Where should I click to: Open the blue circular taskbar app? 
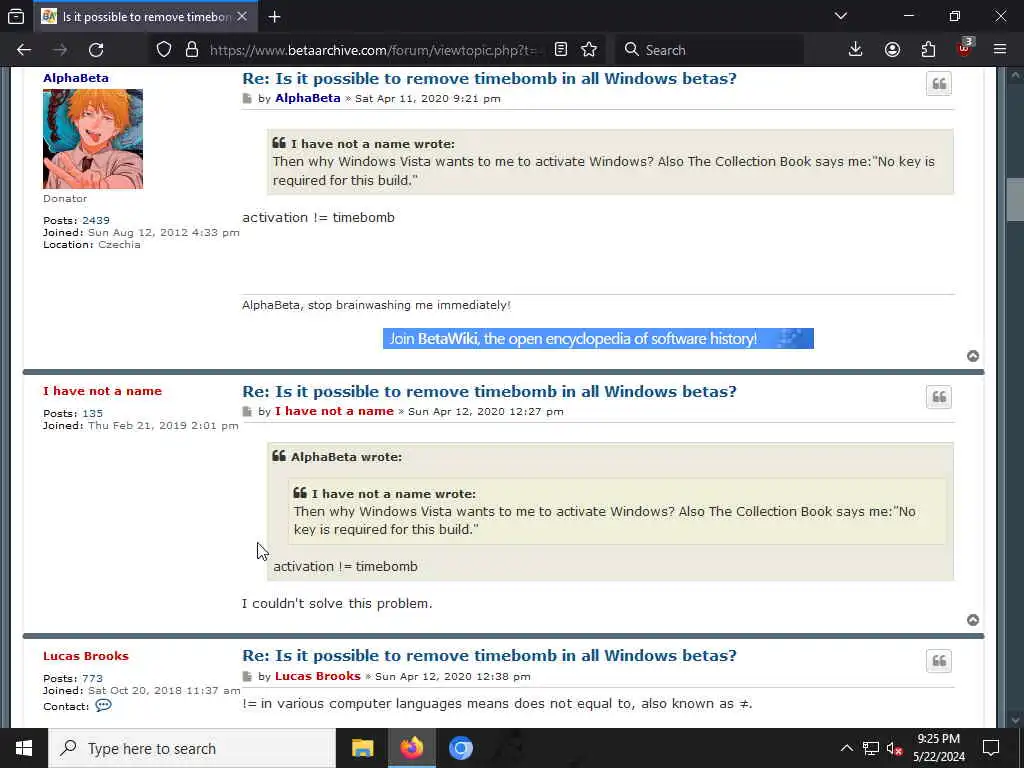(x=460, y=748)
